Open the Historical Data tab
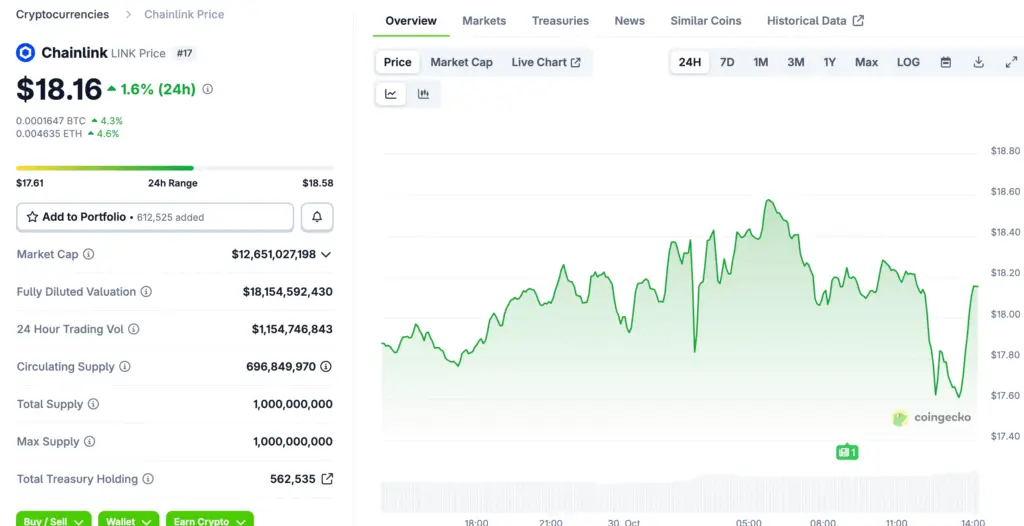 [815, 21]
